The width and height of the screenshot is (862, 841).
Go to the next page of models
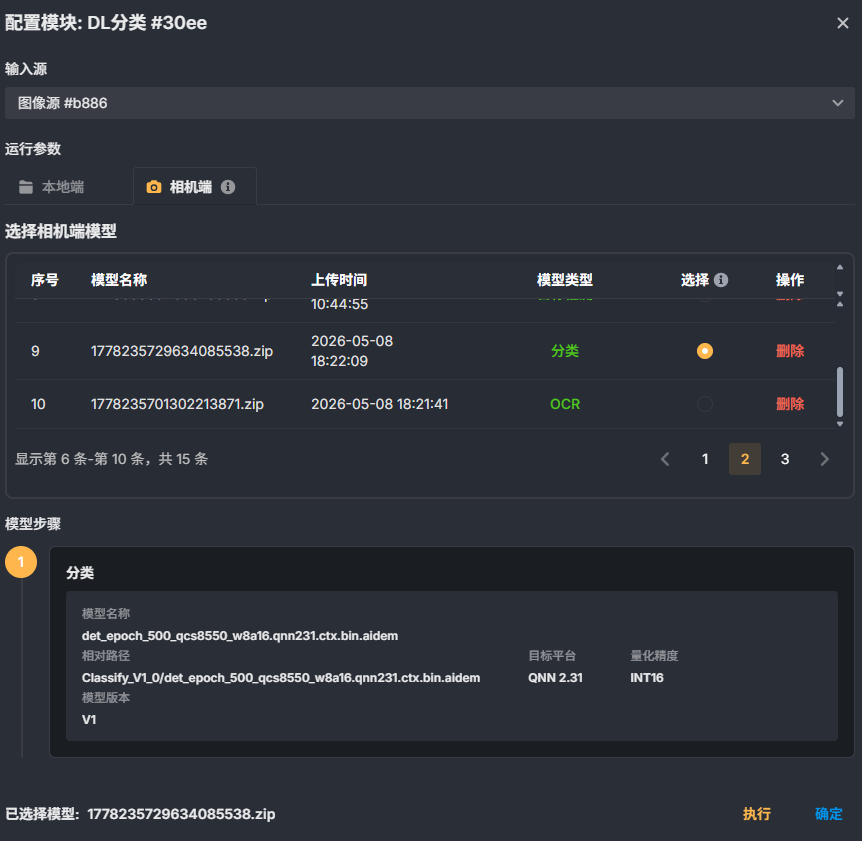point(825,459)
